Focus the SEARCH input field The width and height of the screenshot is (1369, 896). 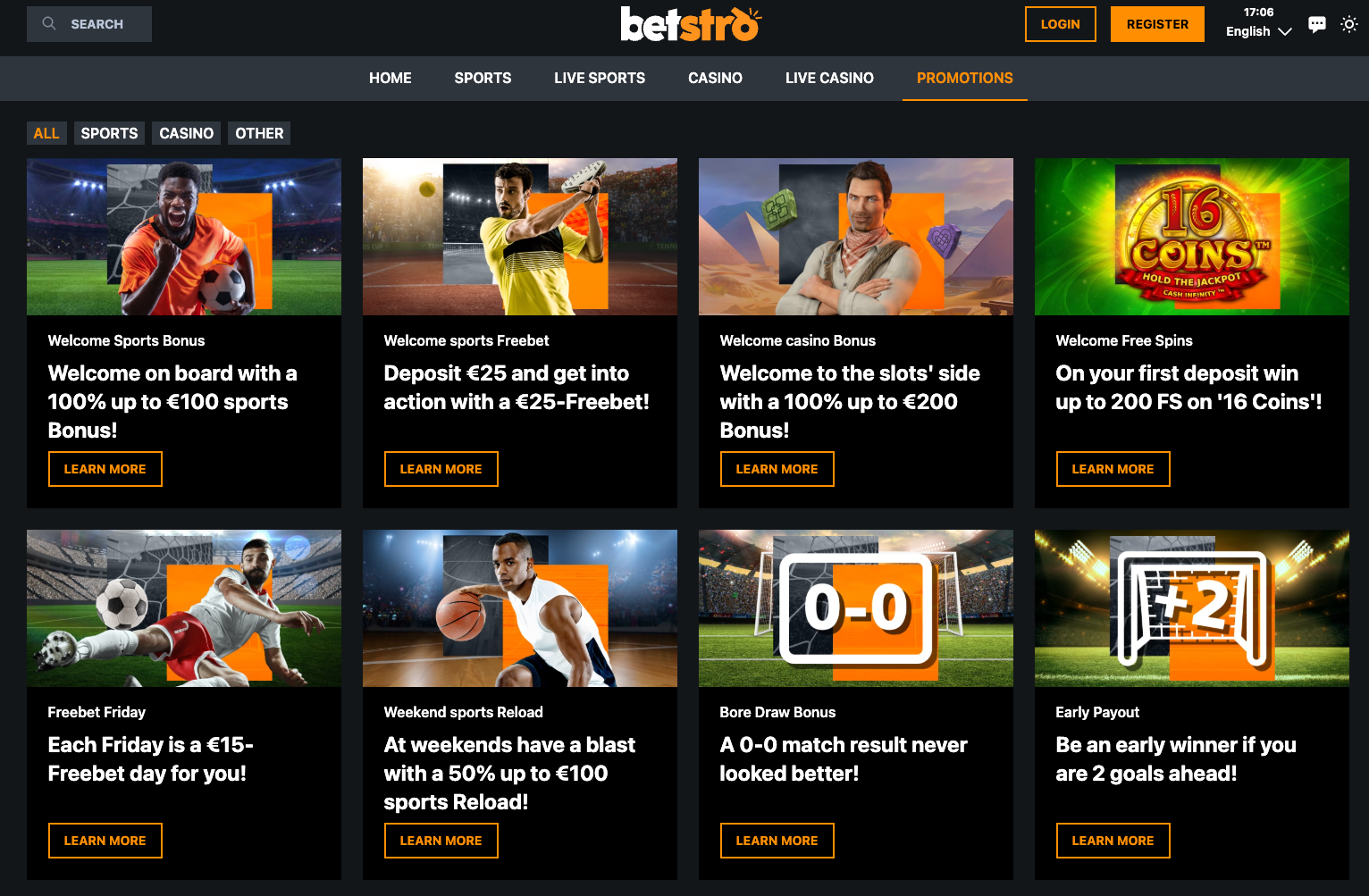[x=89, y=24]
